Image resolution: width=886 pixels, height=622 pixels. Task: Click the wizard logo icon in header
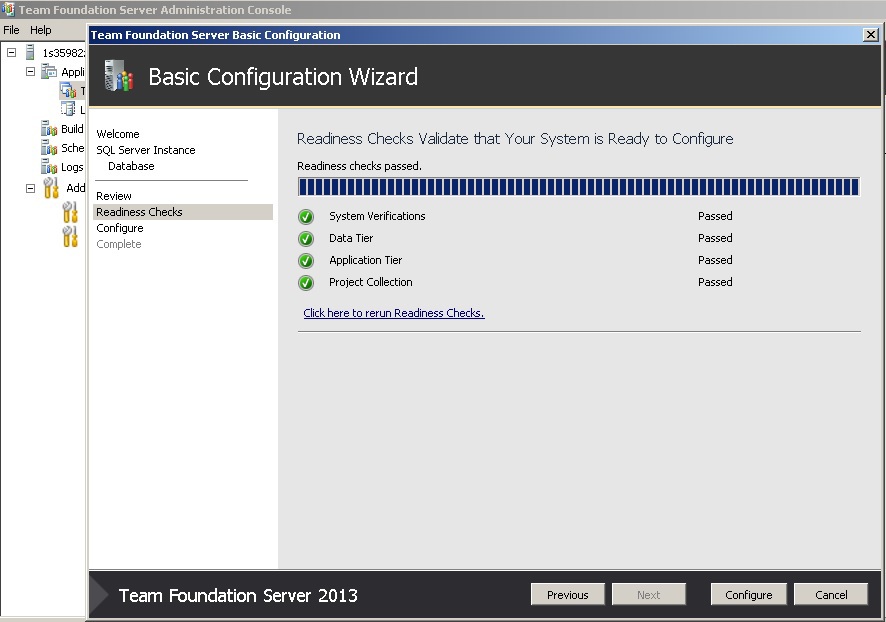tap(118, 77)
